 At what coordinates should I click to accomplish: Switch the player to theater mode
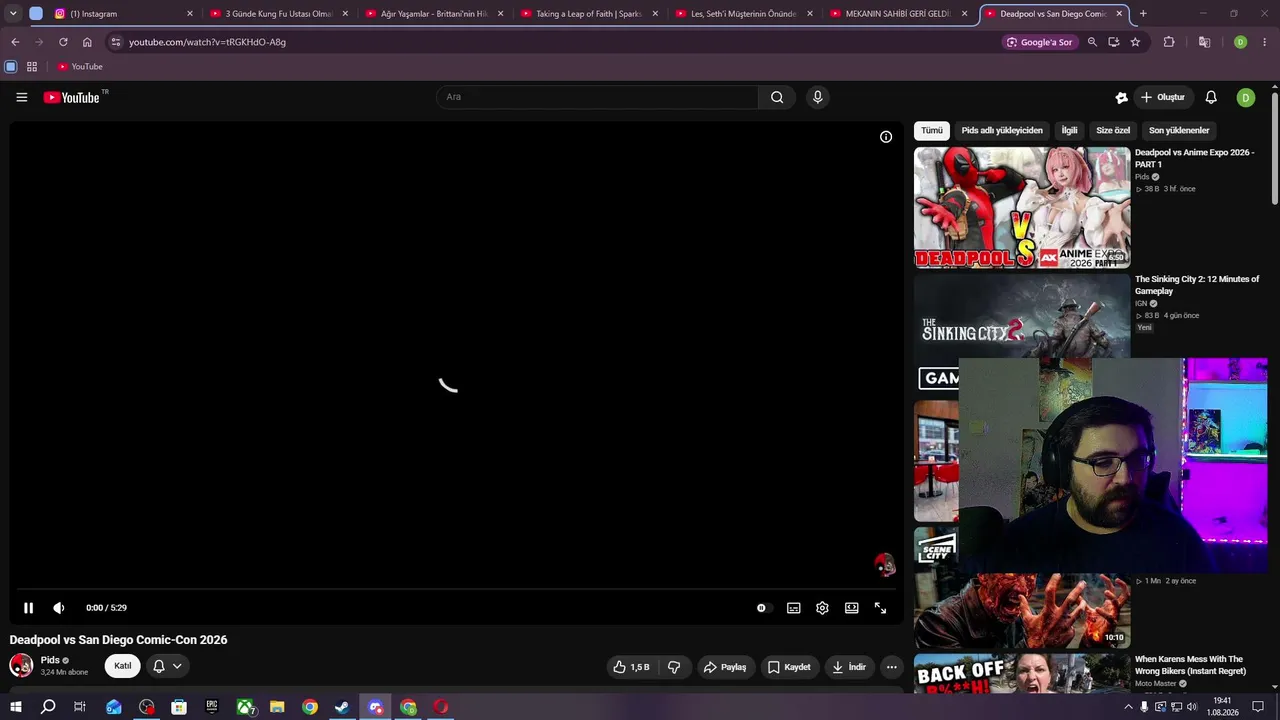pos(851,608)
